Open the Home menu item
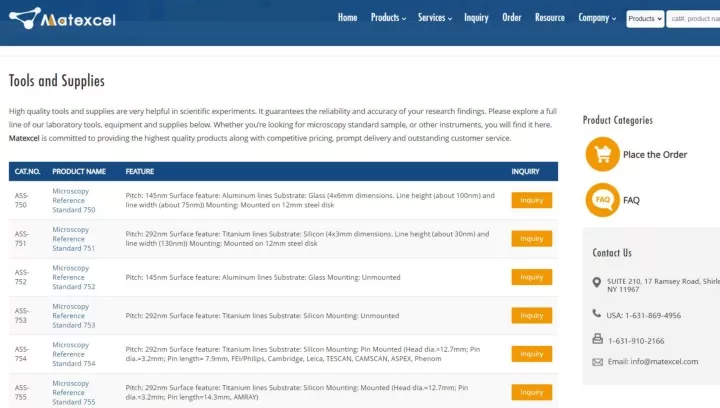The width and height of the screenshot is (720, 408). click(347, 17)
